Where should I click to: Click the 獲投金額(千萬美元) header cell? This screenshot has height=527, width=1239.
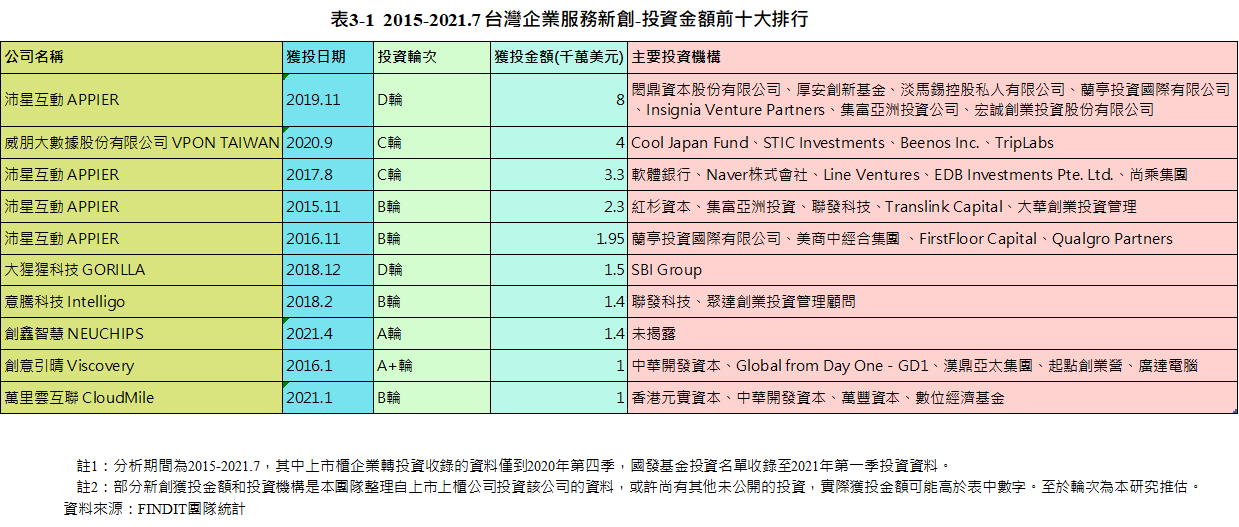pos(559,58)
